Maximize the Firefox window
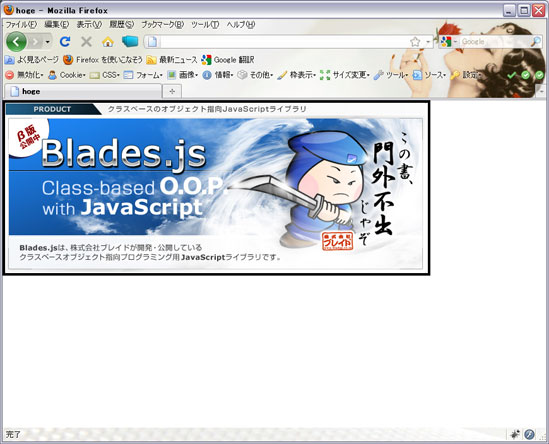The width and height of the screenshot is (549, 444). [x=524, y=11]
